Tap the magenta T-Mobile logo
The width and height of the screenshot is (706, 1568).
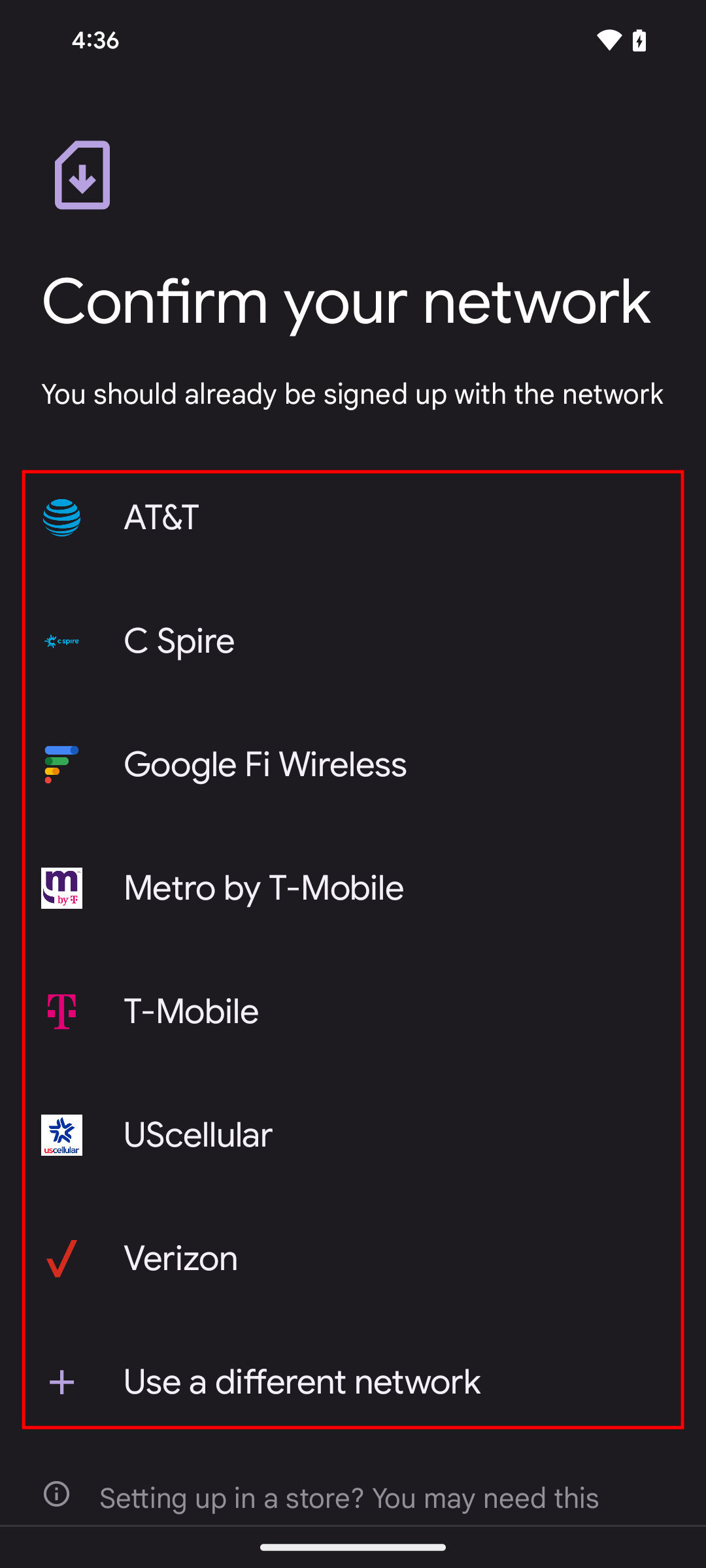pyautogui.click(x=61, y=1011)
